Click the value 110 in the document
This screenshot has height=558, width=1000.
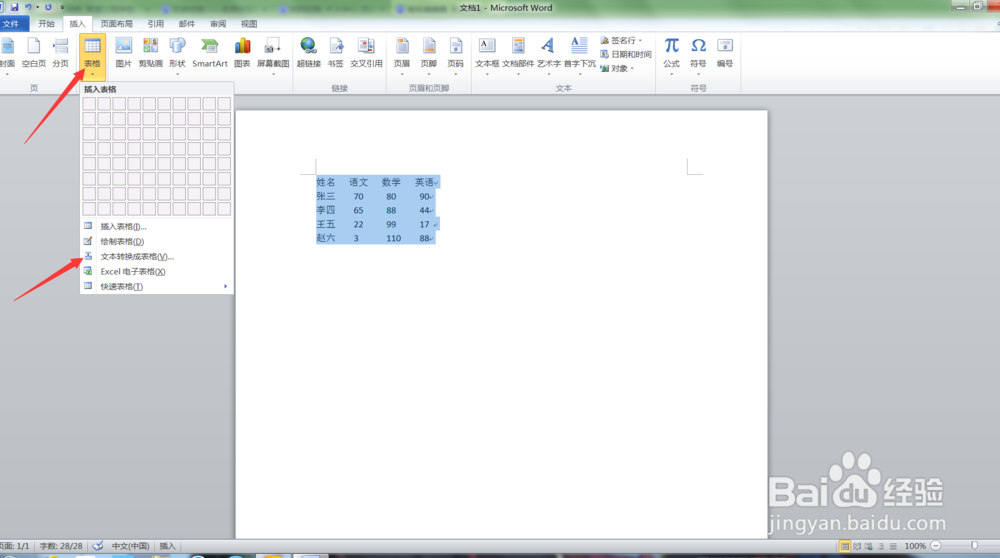click(393, 238)
